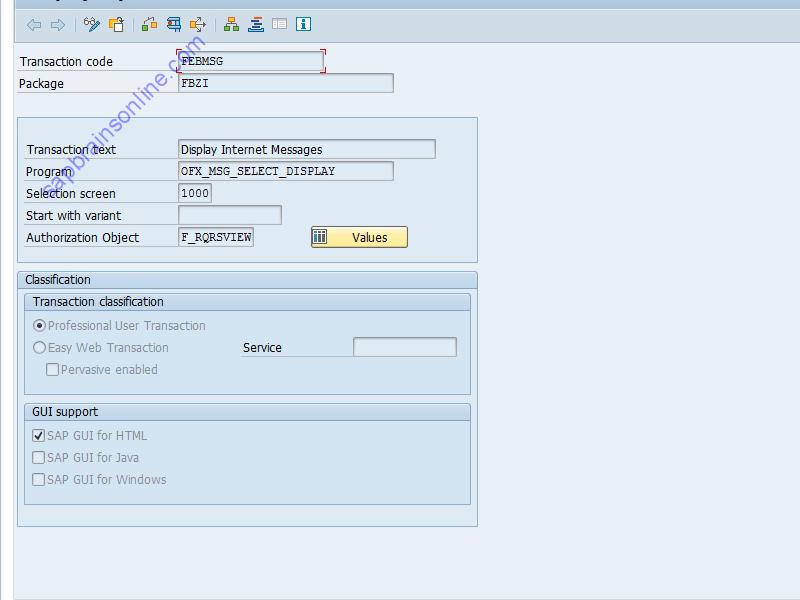
Task: Click the Selection screen label
Action: click(71, 194)
